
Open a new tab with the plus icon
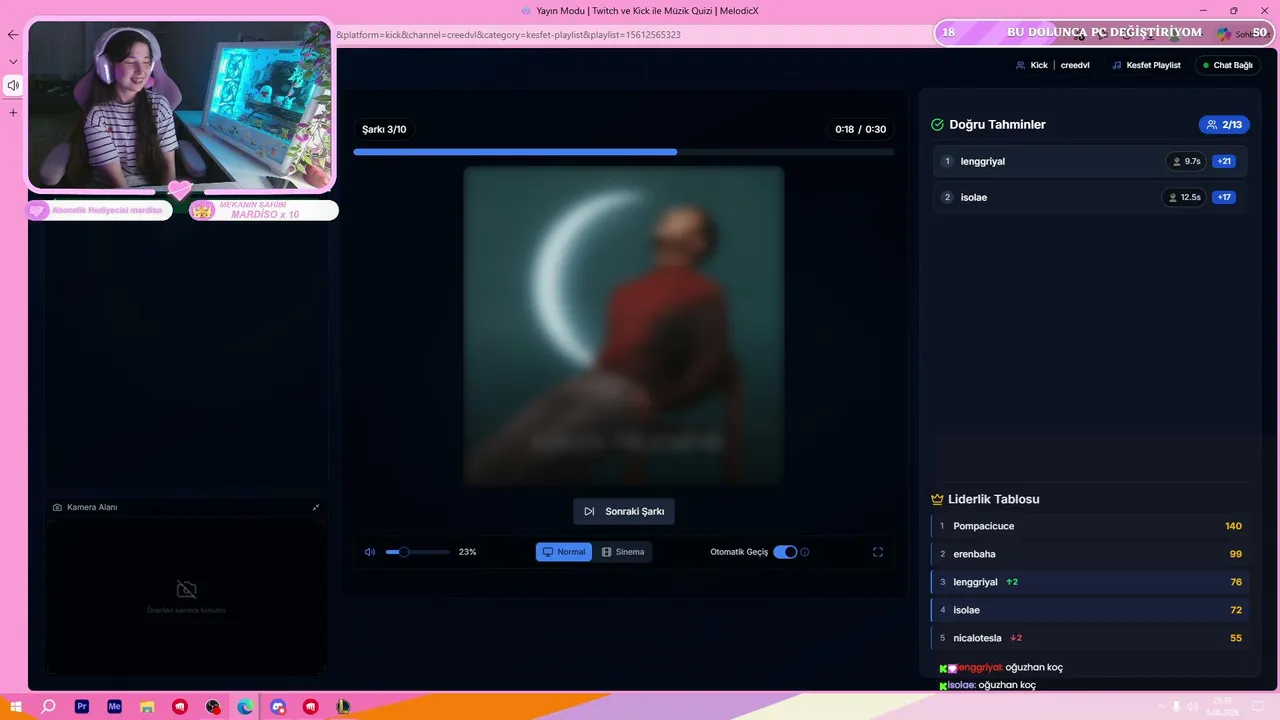pyautogui.click(x=13, y=113)
